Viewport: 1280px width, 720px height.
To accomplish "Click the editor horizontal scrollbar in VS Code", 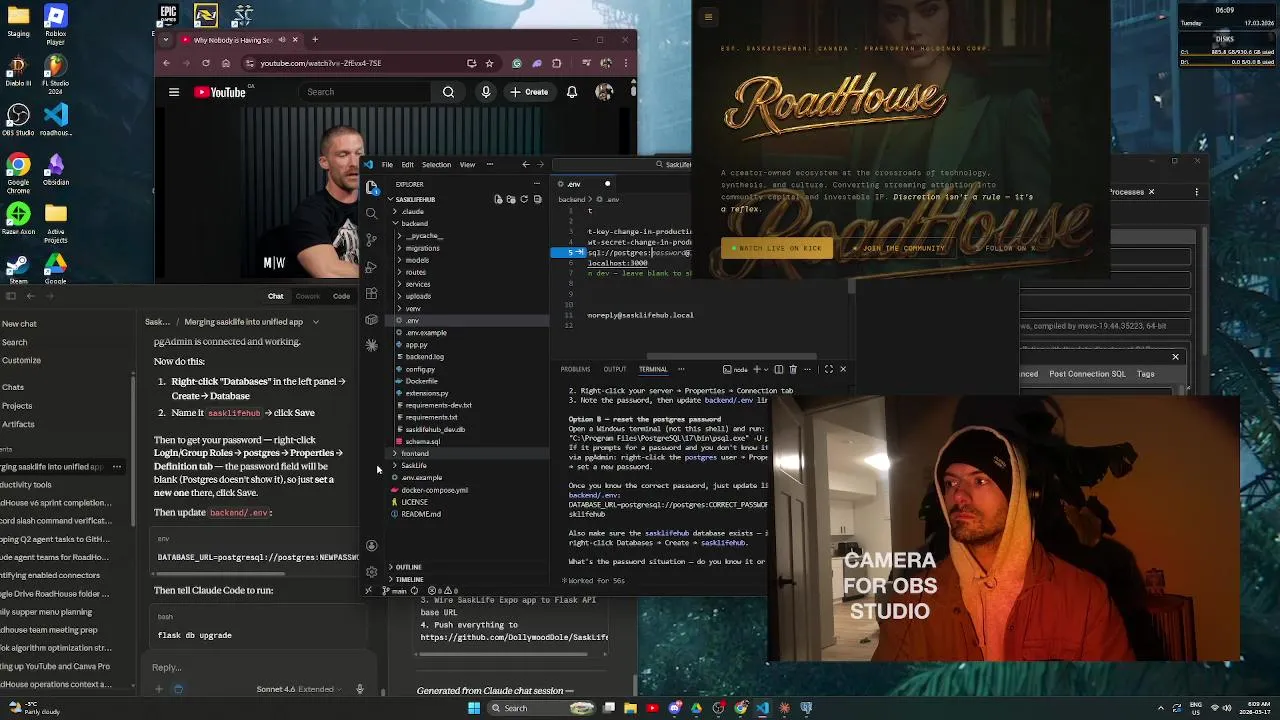I will (x=732, y=356).
